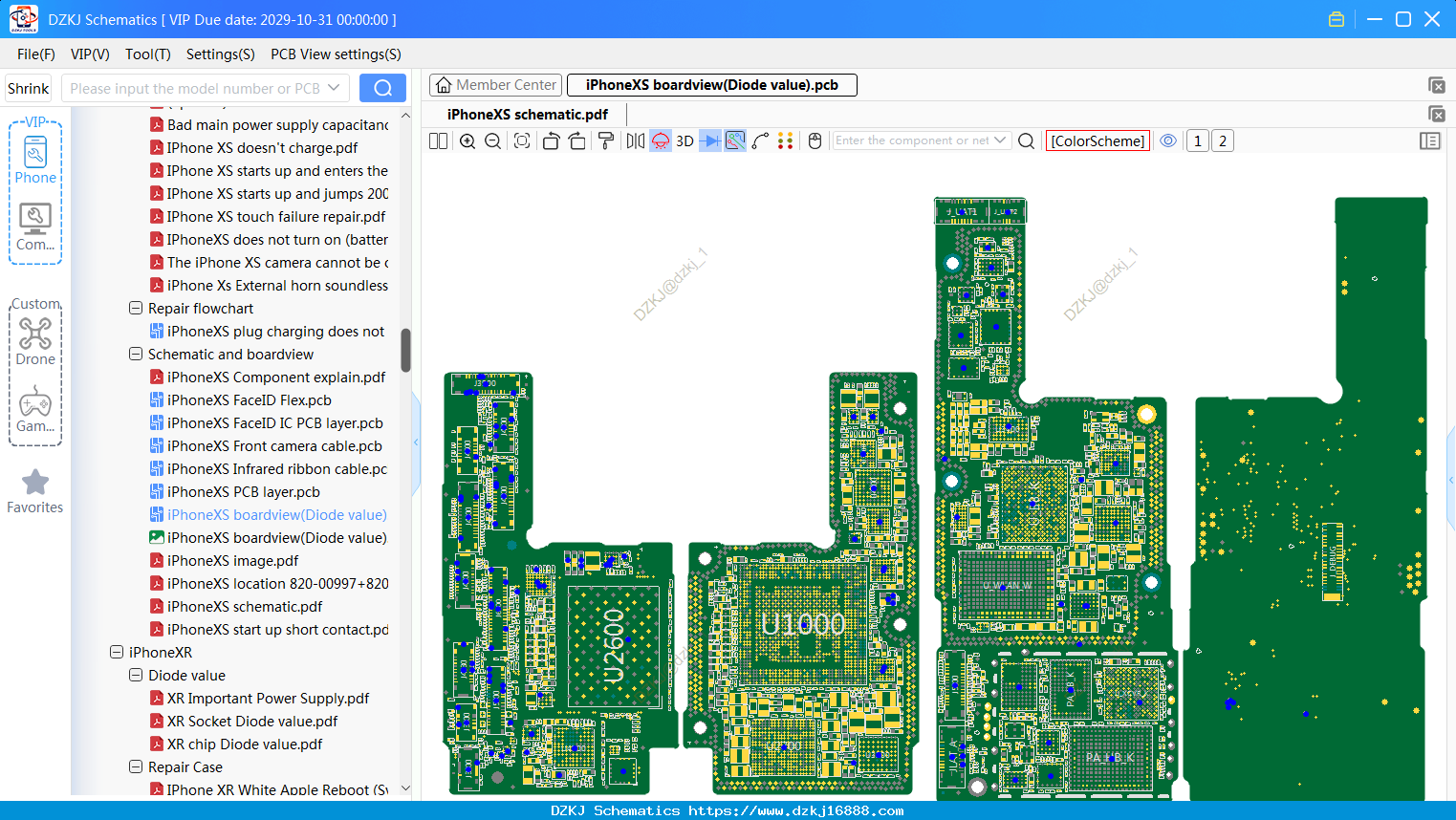Close the boardview tab row panel icon

[1436, 85]
